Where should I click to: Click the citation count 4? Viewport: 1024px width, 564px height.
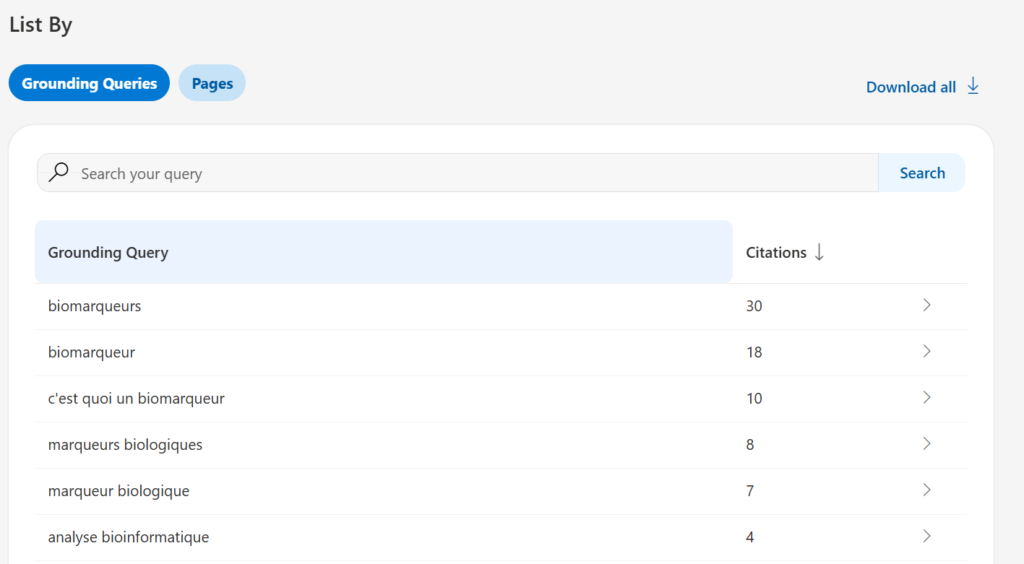pyautogui.click(x=750, y=537)
